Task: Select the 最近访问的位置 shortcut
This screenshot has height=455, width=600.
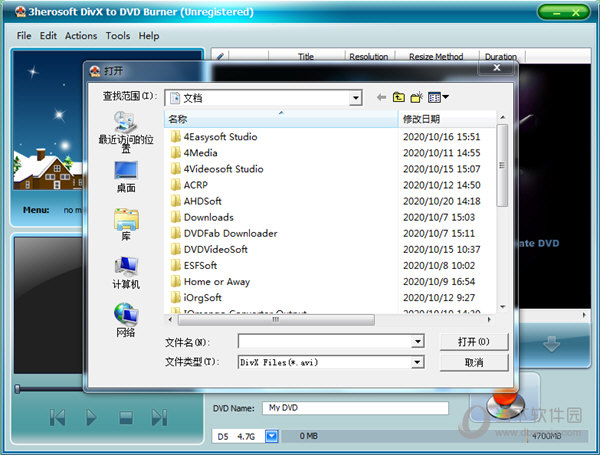Action: click(126, 132)
